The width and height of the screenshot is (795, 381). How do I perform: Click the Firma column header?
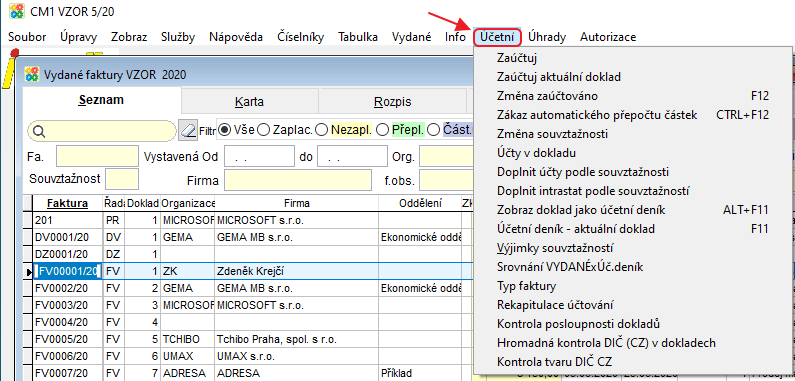click(x=297, y=203)
